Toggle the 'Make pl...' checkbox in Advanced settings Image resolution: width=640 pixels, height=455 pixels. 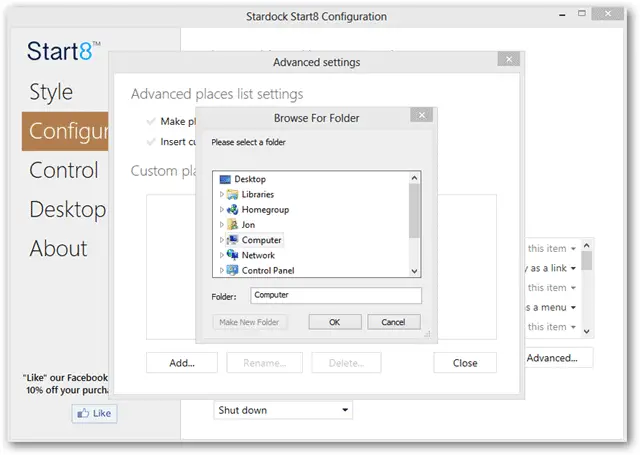tap(151, 121)
